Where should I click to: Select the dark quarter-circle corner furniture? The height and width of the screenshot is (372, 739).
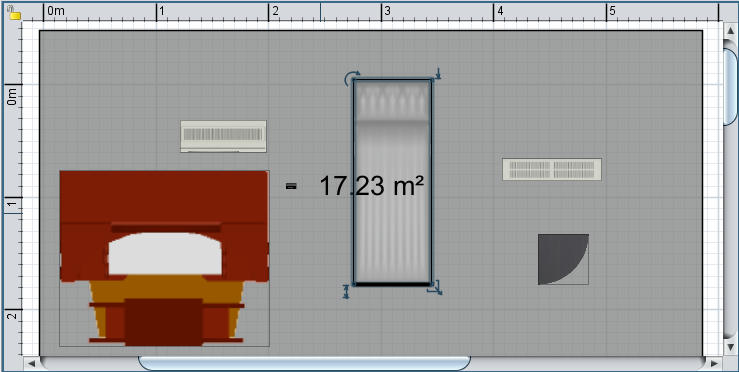[563, 259]
